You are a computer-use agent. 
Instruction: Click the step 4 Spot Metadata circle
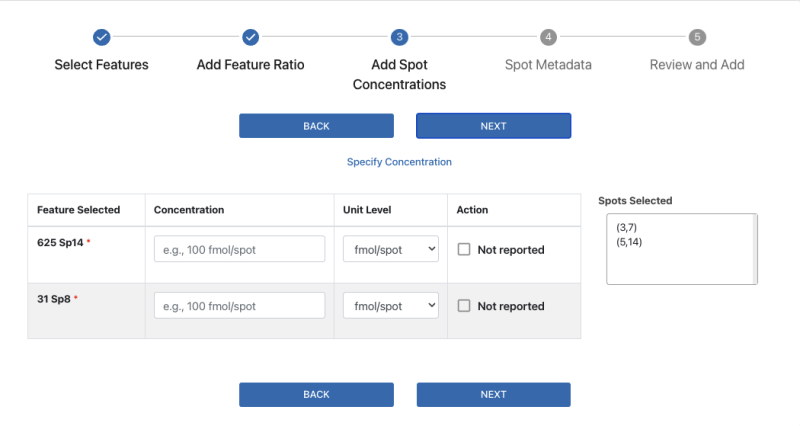548,37
